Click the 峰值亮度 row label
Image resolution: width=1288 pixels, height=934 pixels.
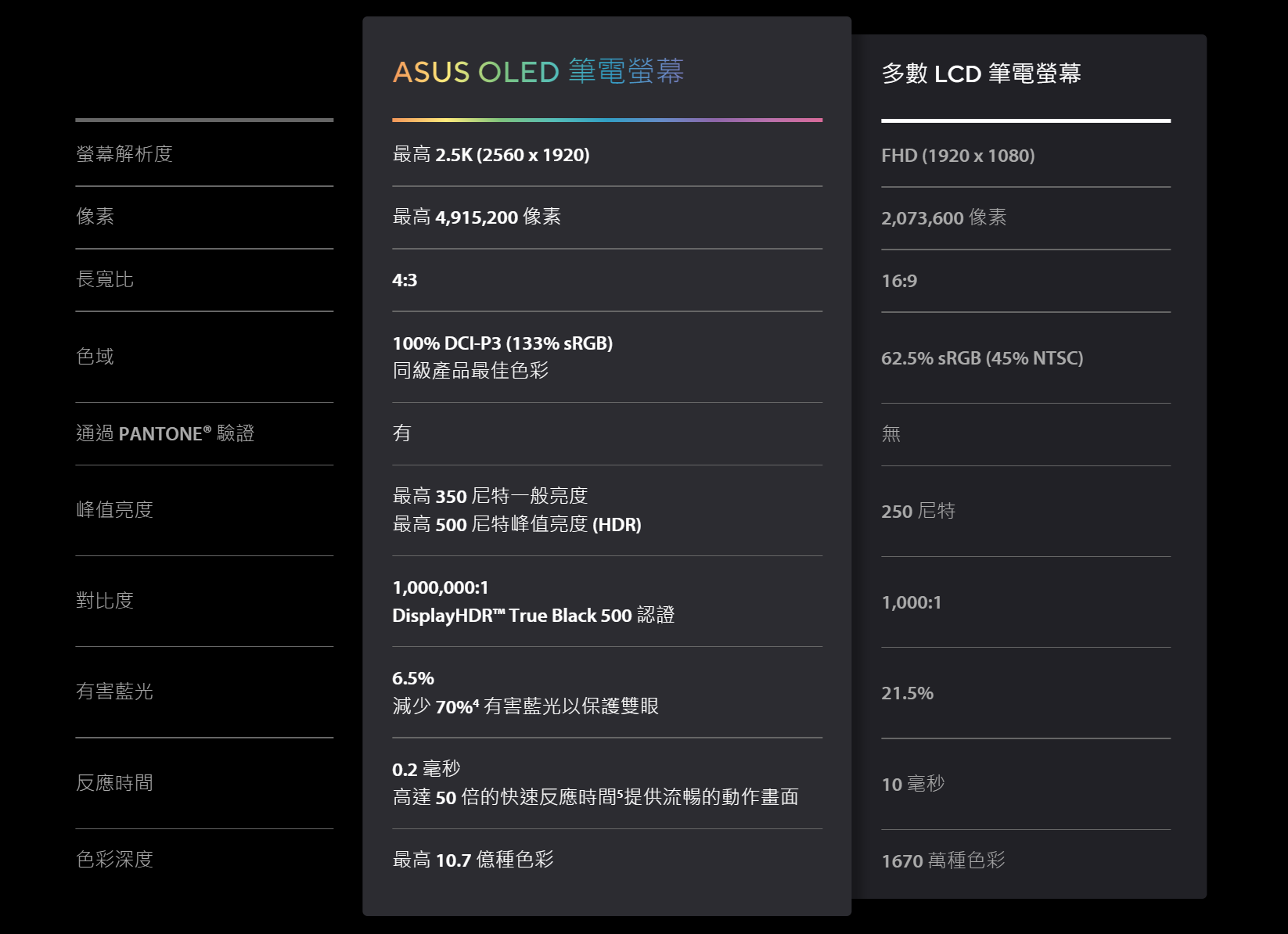click(114, 510)
